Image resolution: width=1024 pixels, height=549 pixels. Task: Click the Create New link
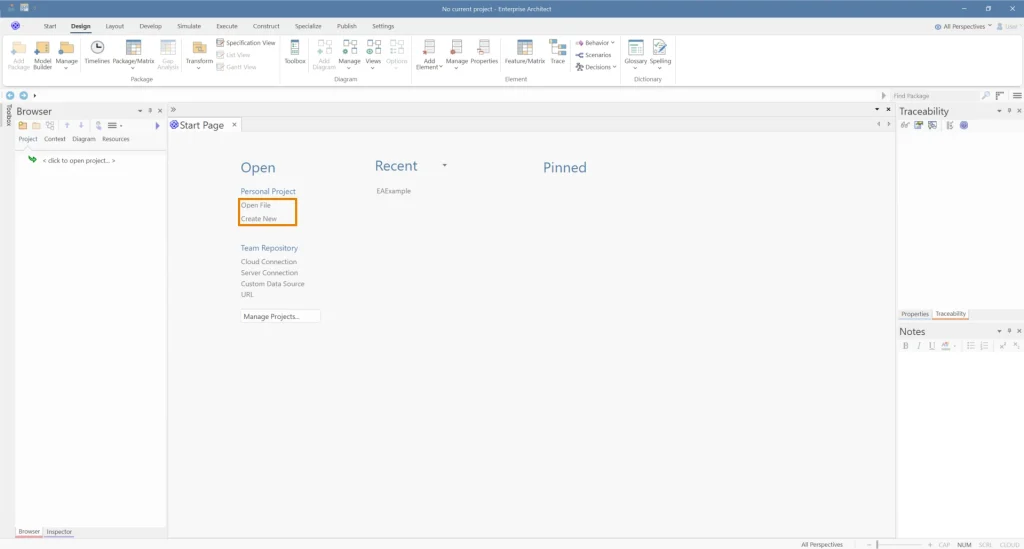[259, 219]
